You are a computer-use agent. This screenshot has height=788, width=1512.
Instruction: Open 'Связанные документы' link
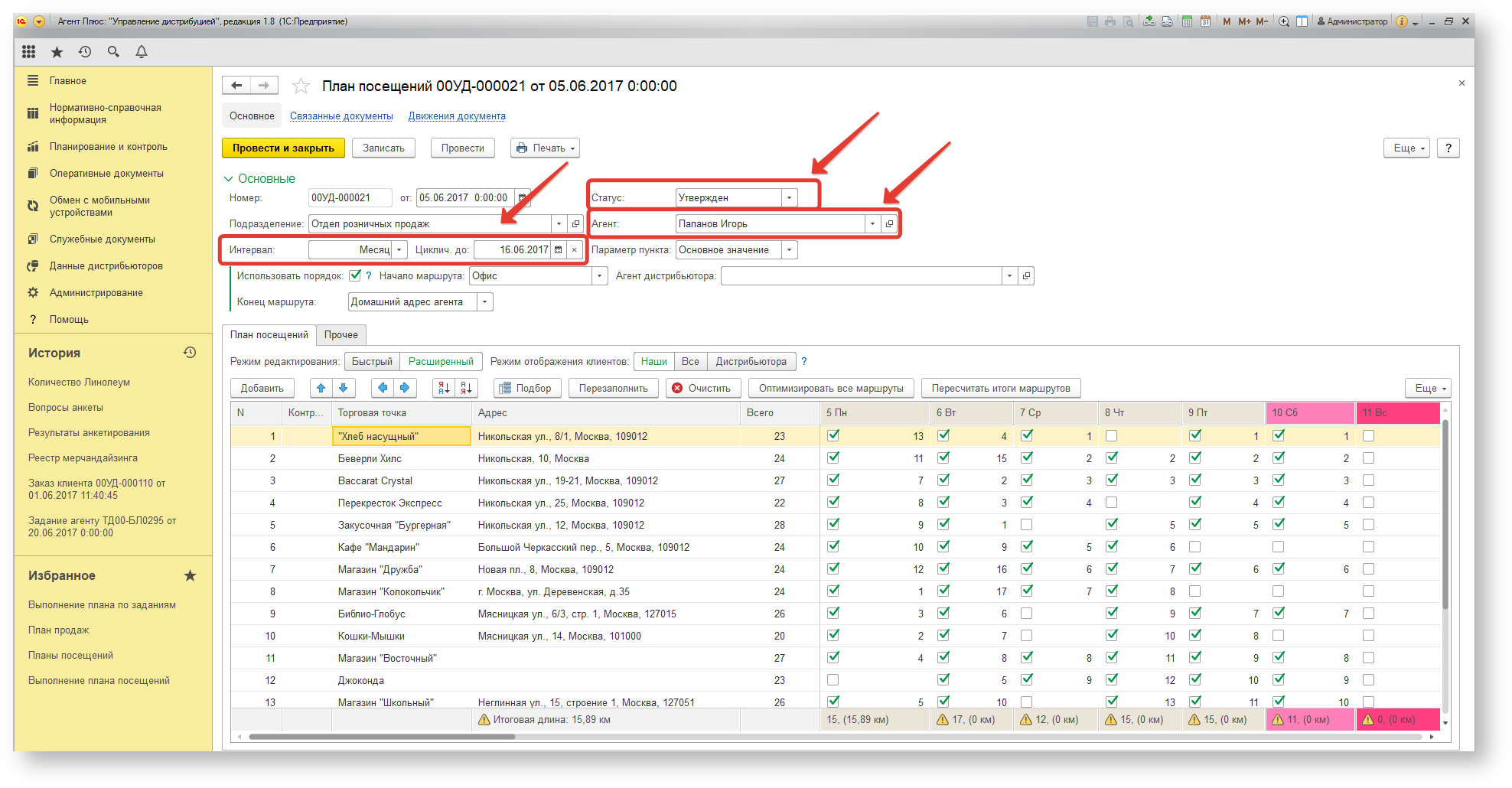(341, 116)
